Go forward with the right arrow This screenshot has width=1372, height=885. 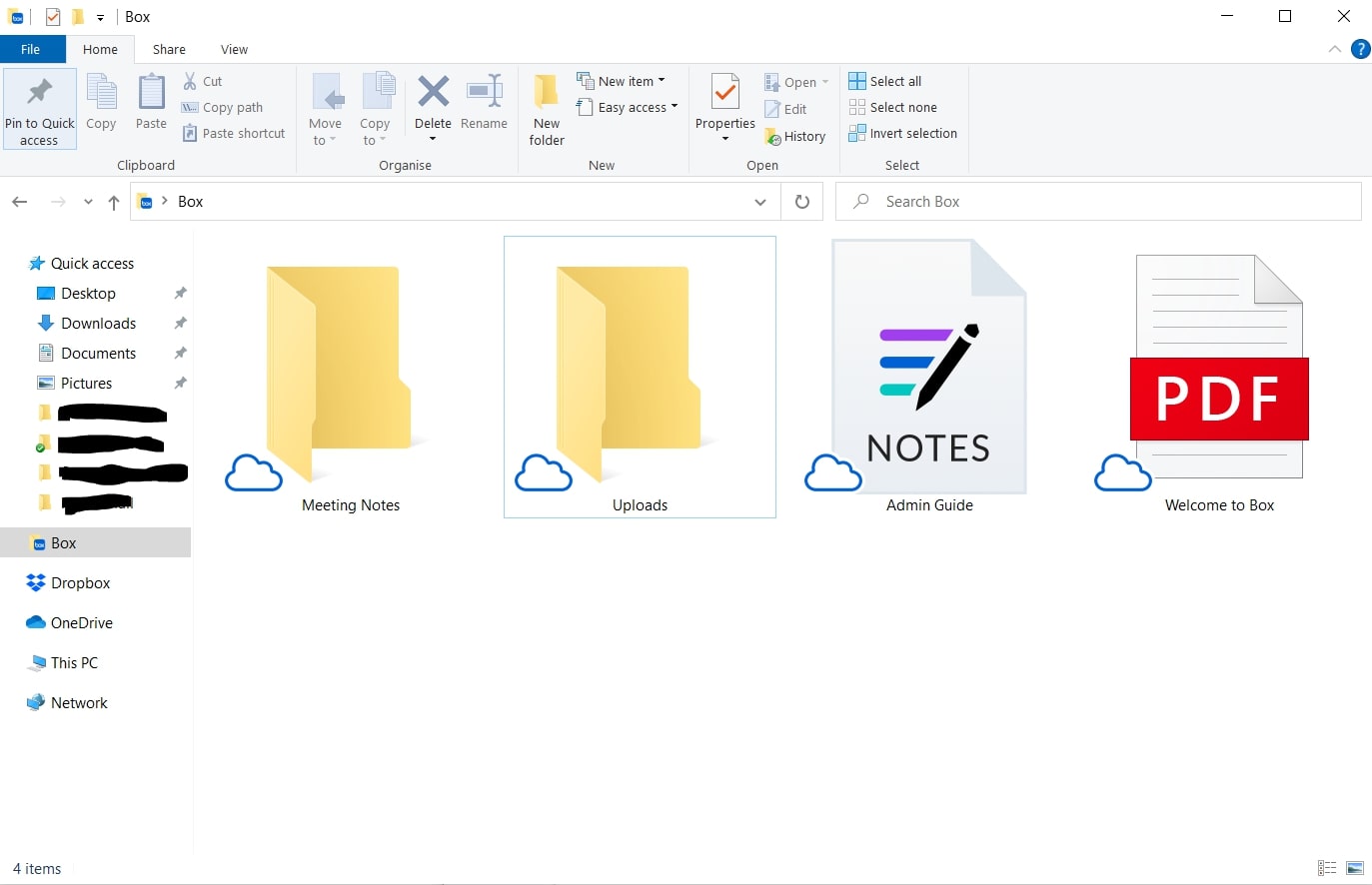click(58, 202)
